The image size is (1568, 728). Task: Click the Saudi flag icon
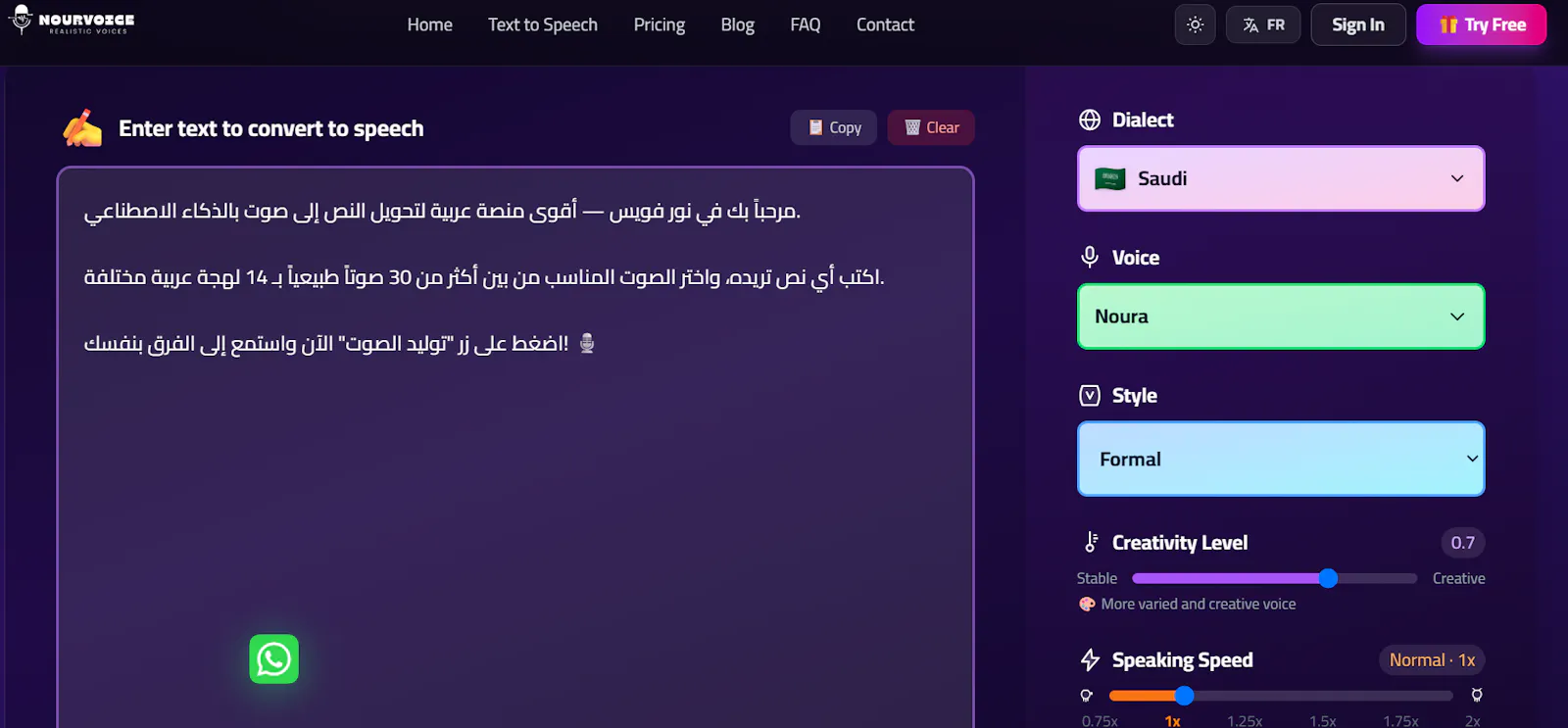(x=1109, y=178)
